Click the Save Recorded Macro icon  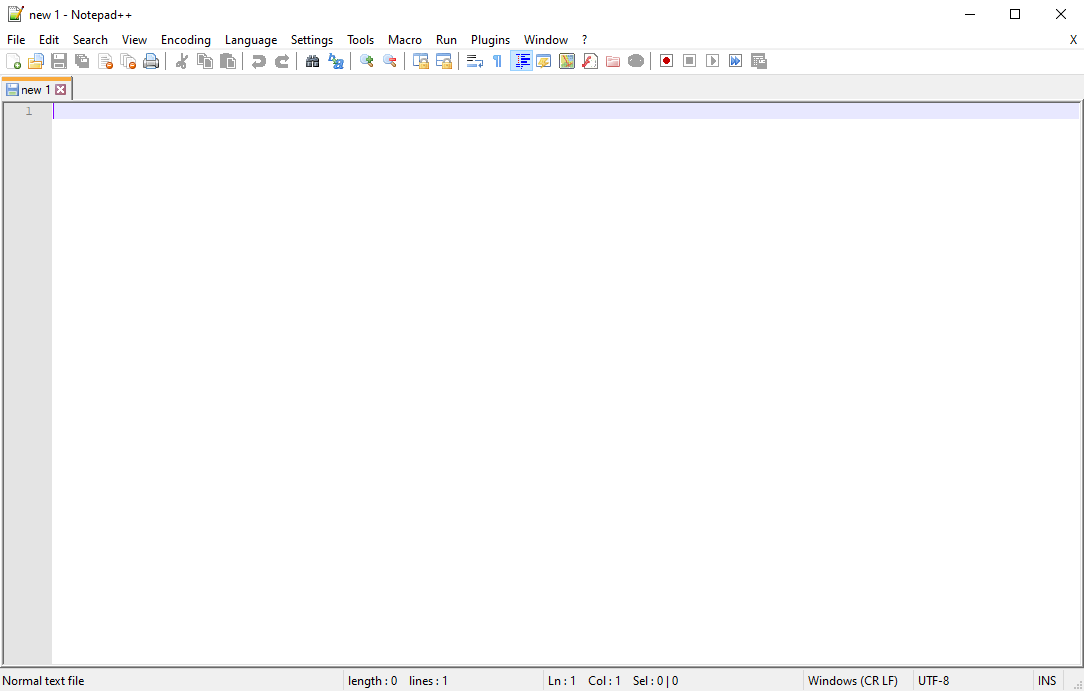tap(759, 61)
